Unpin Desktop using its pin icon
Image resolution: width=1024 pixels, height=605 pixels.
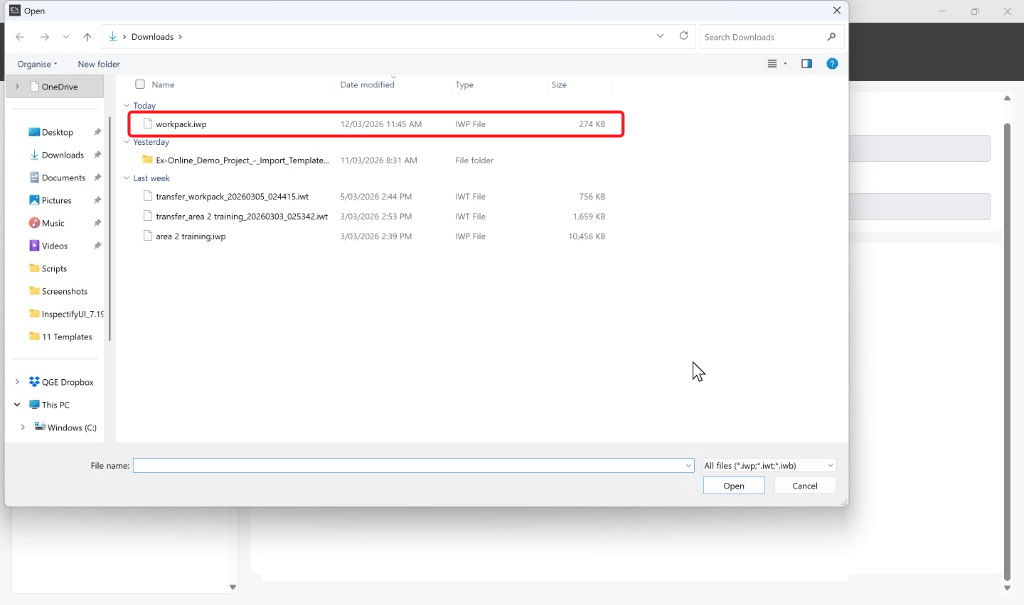[97, 132]
